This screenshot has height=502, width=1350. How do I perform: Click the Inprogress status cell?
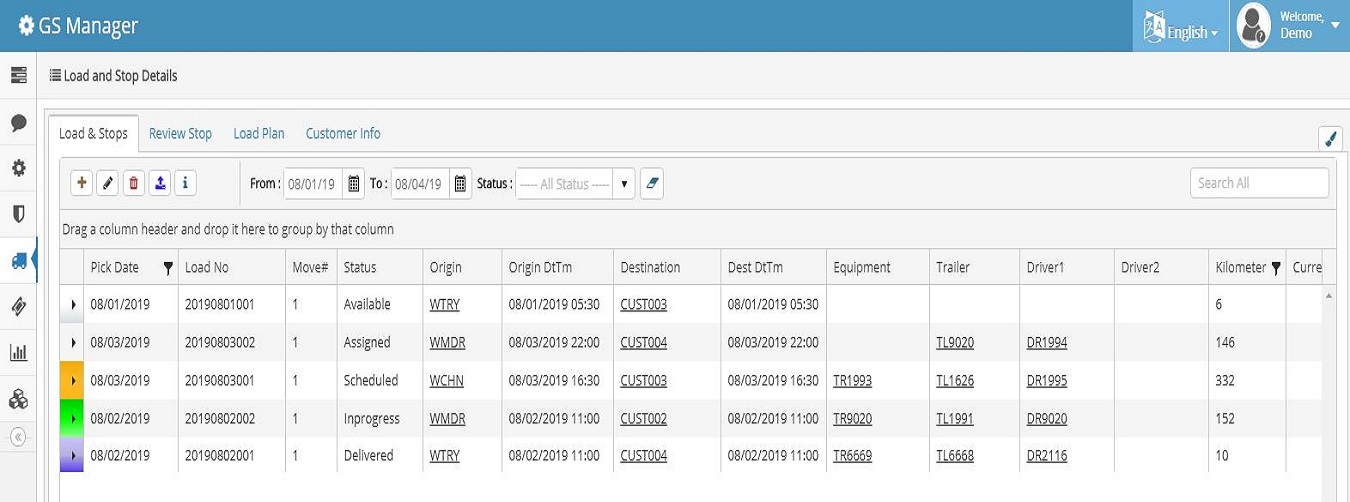[x=372, y=418]
